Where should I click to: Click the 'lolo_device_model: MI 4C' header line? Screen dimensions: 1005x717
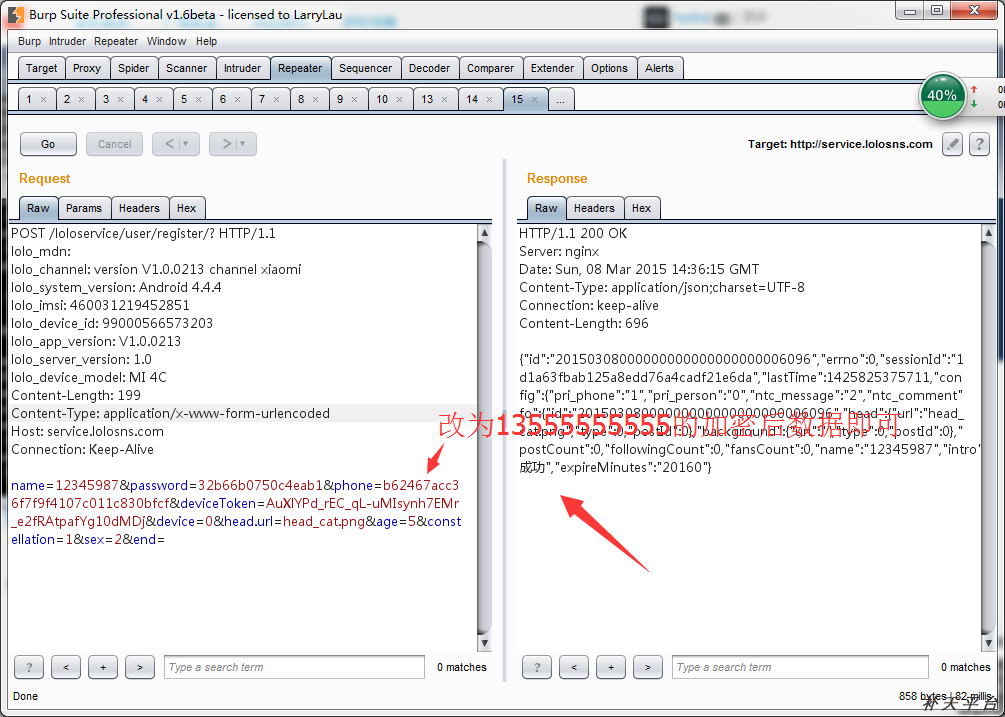click(x=88, y=377)
